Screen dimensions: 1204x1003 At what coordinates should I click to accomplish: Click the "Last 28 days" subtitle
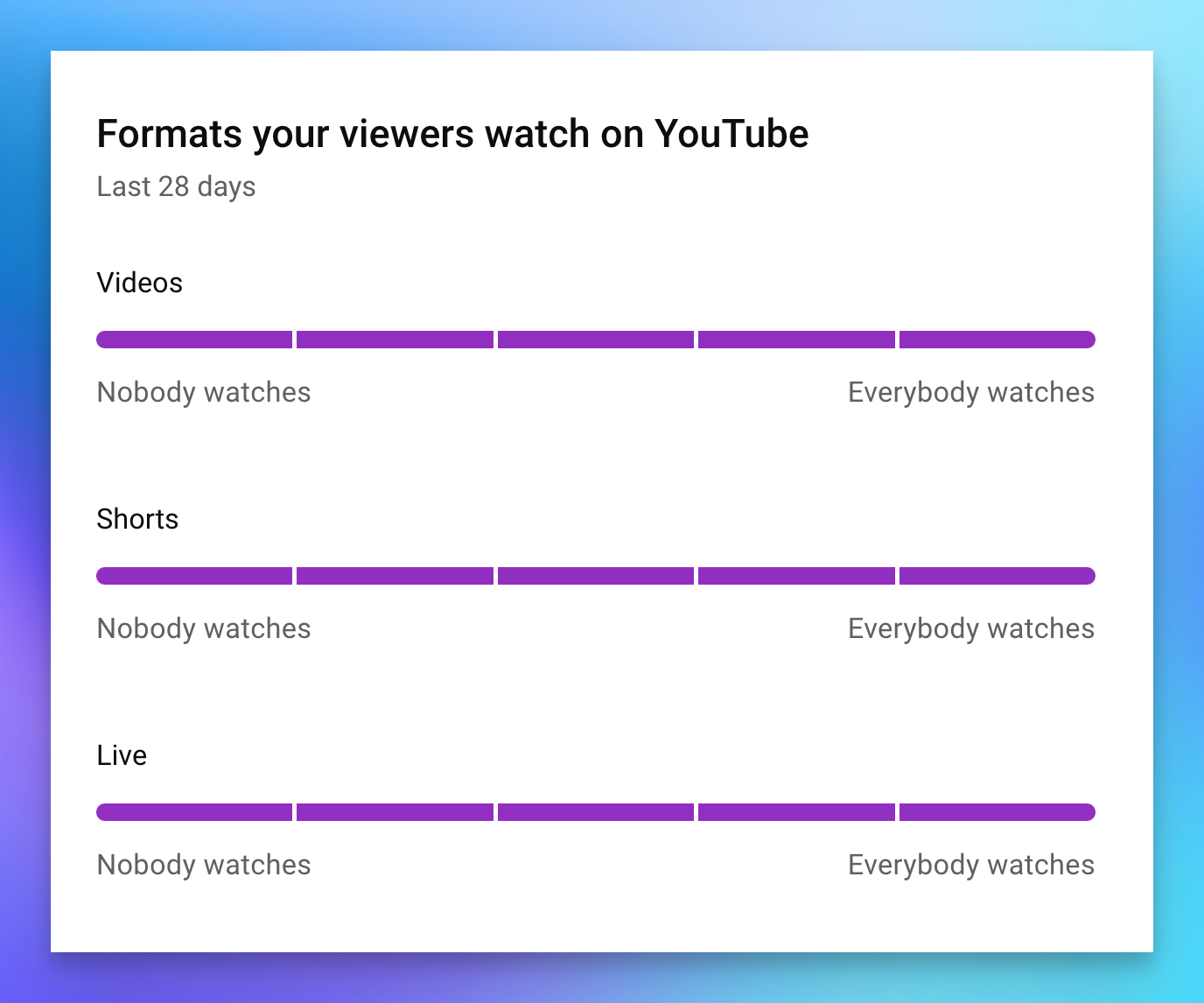176,186
